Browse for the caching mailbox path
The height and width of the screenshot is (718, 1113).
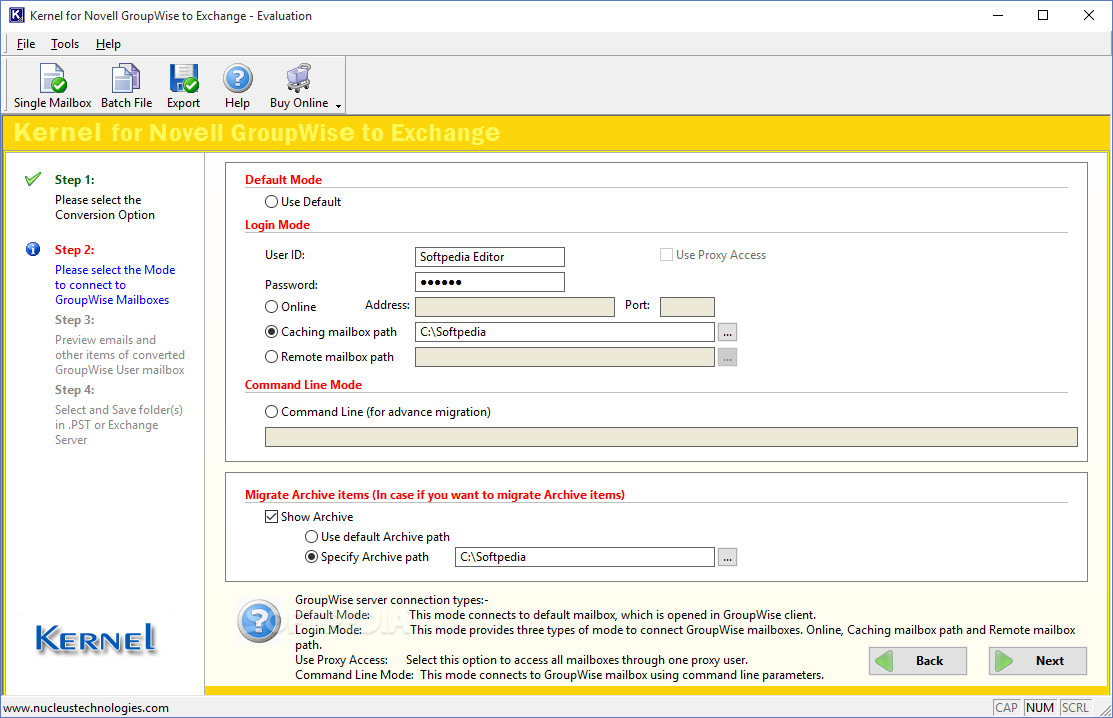click(728, 332)
